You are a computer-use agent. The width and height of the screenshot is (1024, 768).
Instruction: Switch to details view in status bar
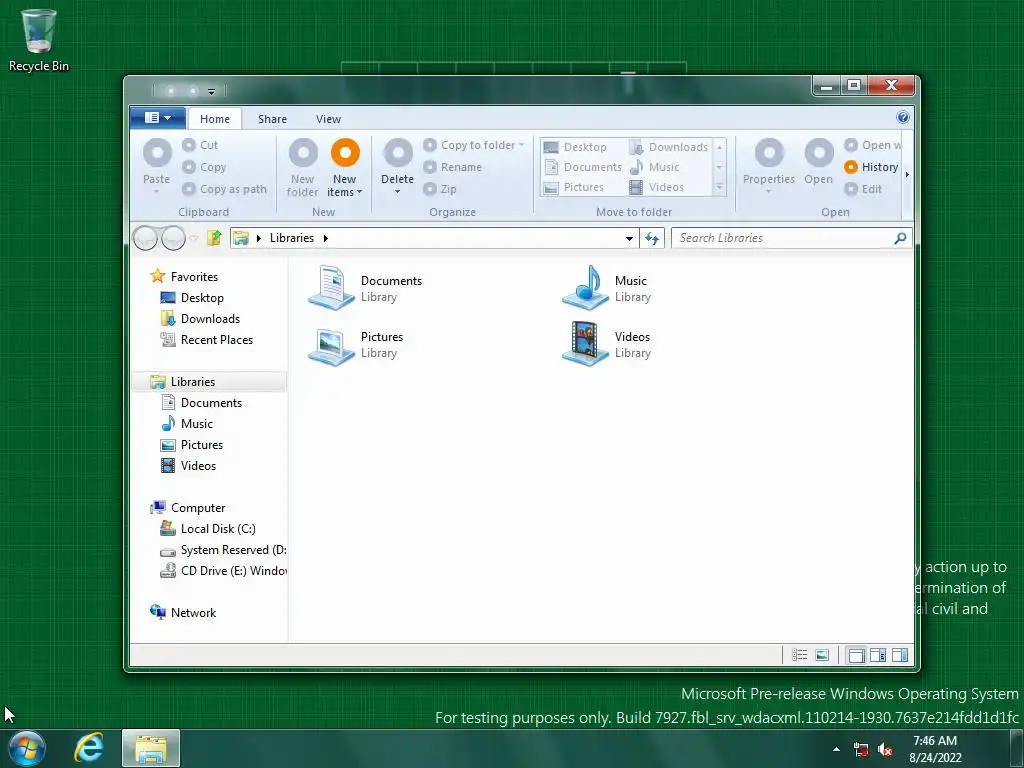pyautogui.click(x=799, y=655)
